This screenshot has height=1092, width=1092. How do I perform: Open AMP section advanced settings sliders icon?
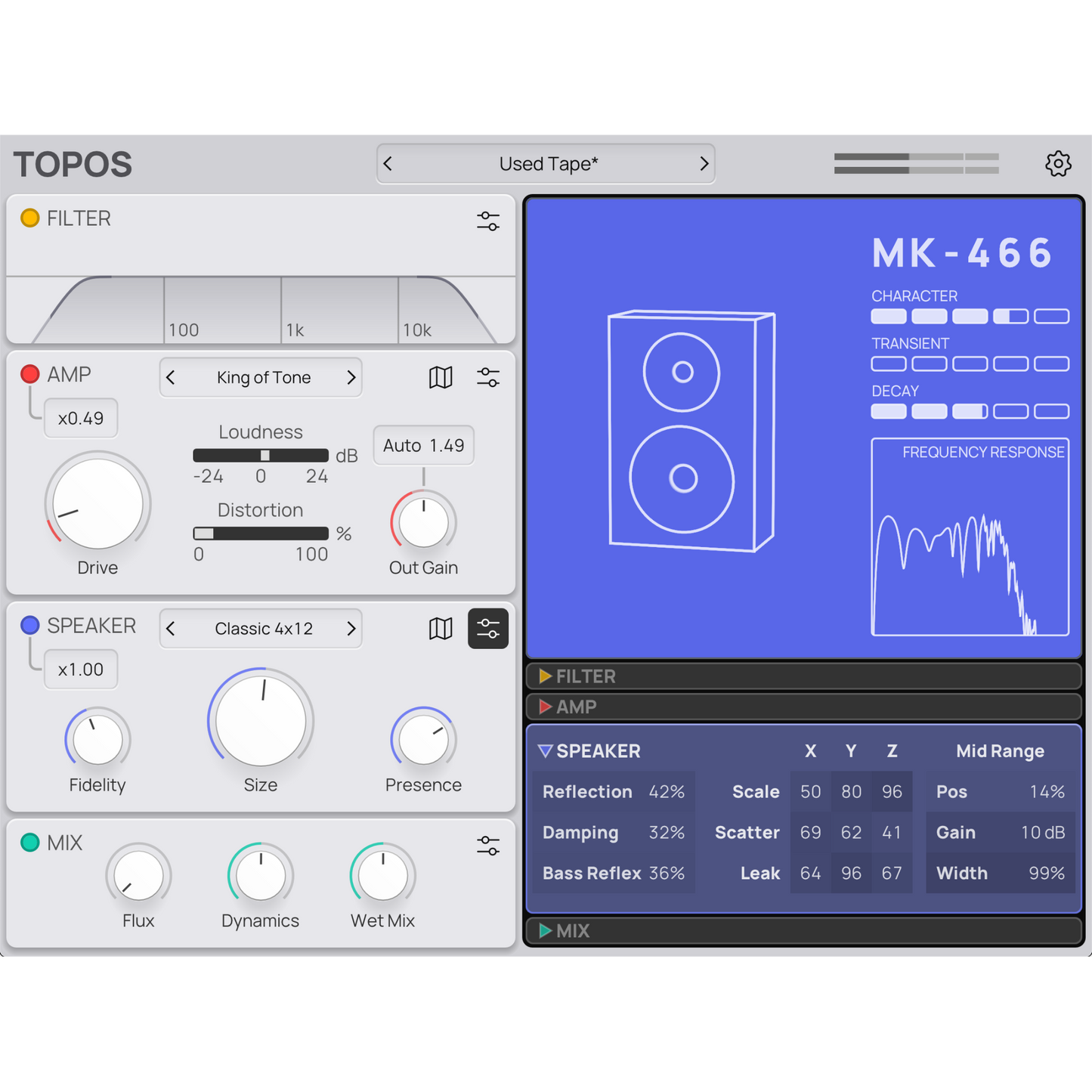point(488,377)
